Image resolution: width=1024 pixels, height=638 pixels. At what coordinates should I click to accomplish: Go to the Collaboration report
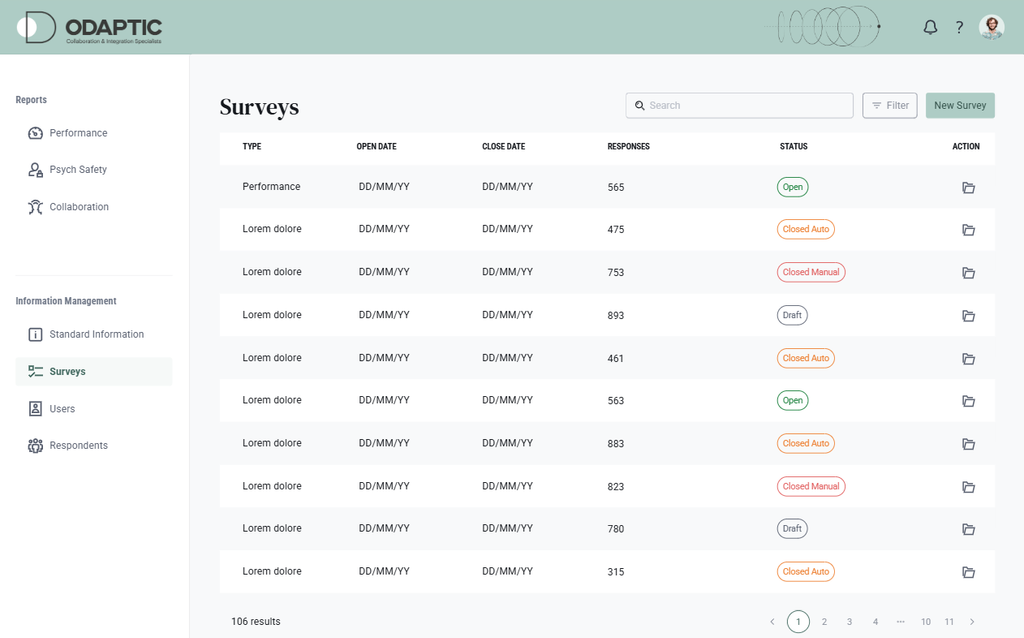(x=69, y=207)
